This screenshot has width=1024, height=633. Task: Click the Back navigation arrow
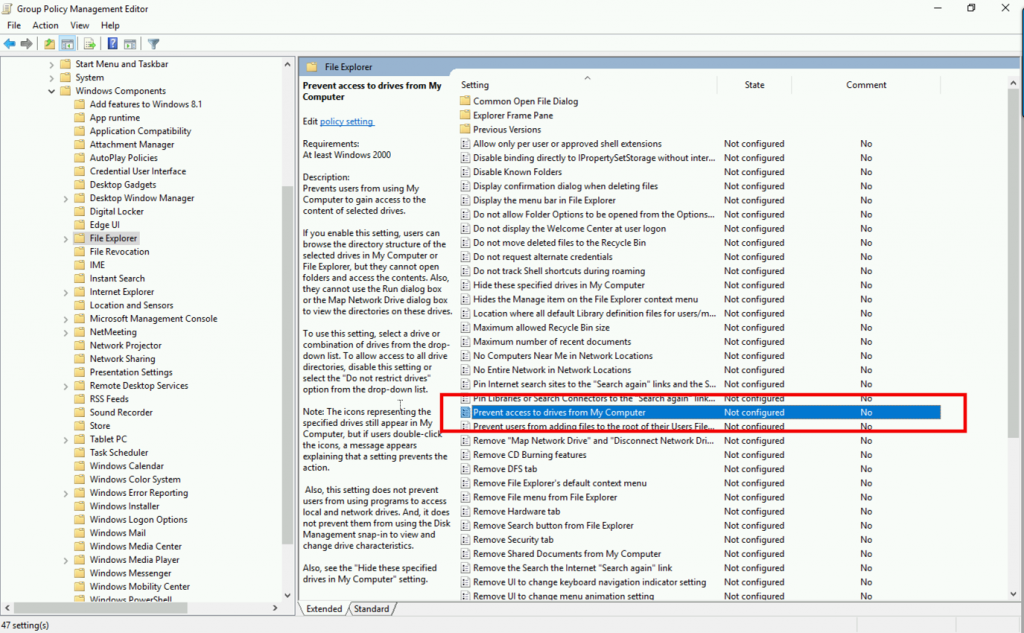(10, 43)
